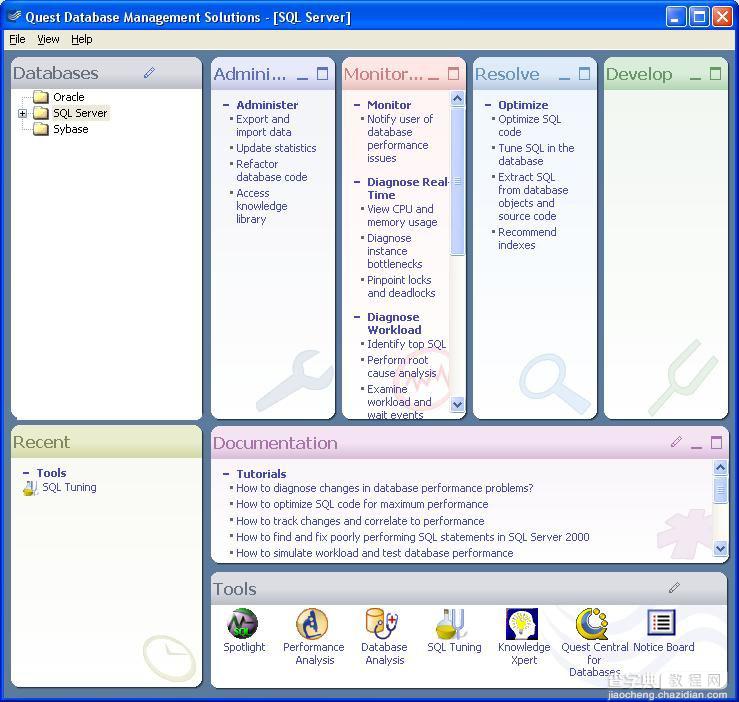
Task: Select the SQL Server tree item
Action: pyautogui.click(x=80, y=113)
